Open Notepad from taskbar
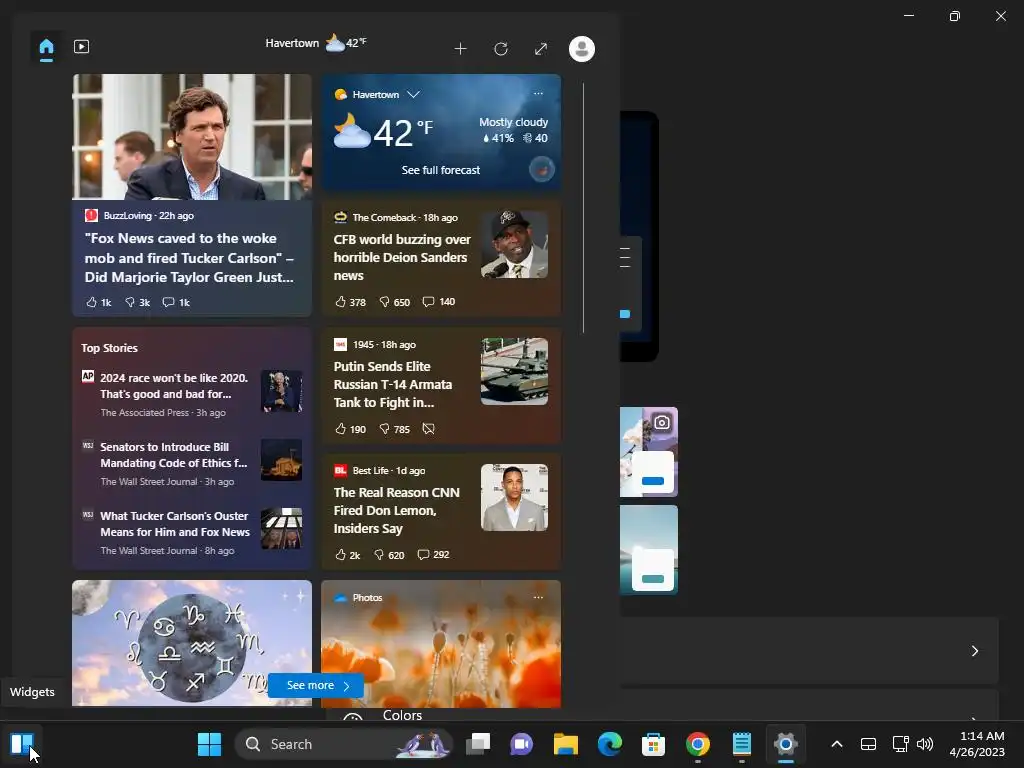Viewport: 1024px width, 768px height. 742,744
